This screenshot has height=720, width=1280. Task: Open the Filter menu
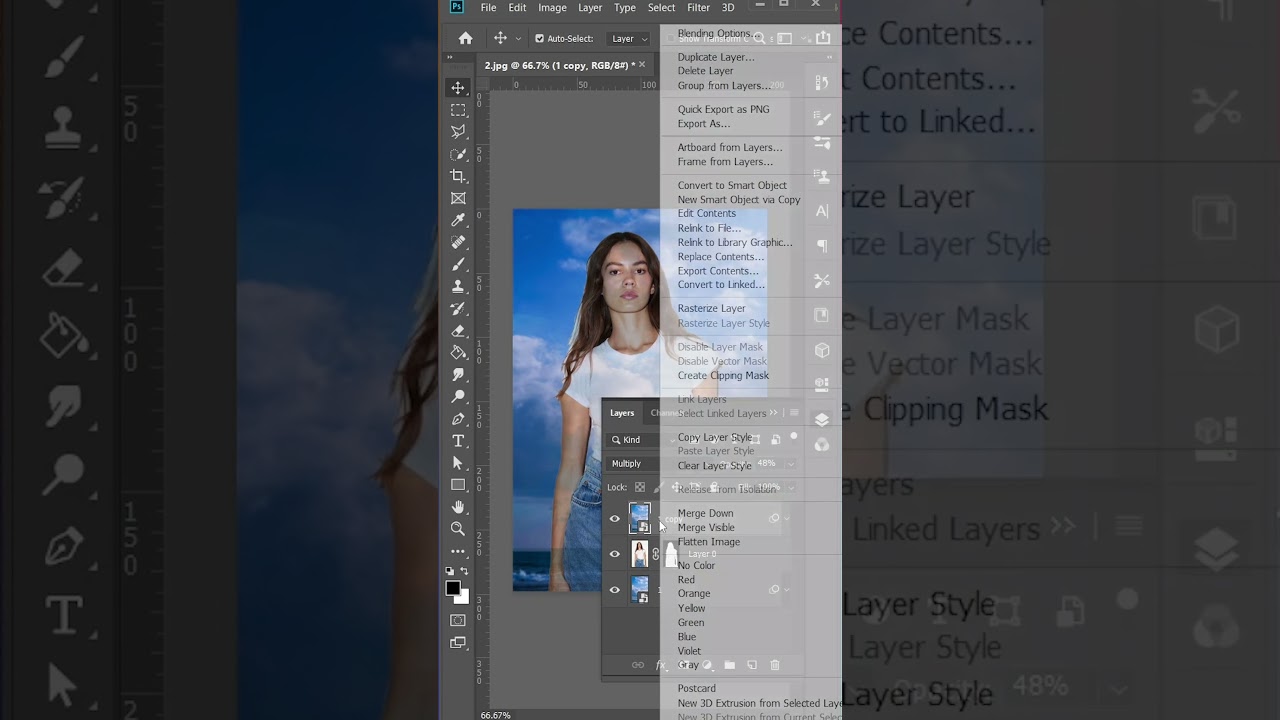coord(699,8)
